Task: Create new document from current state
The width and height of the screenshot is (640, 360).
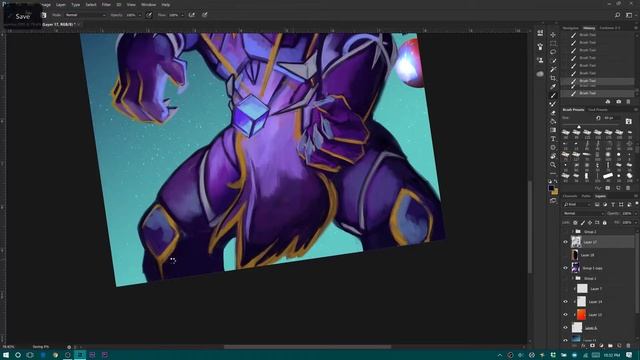Action: (x=608, y=102)
